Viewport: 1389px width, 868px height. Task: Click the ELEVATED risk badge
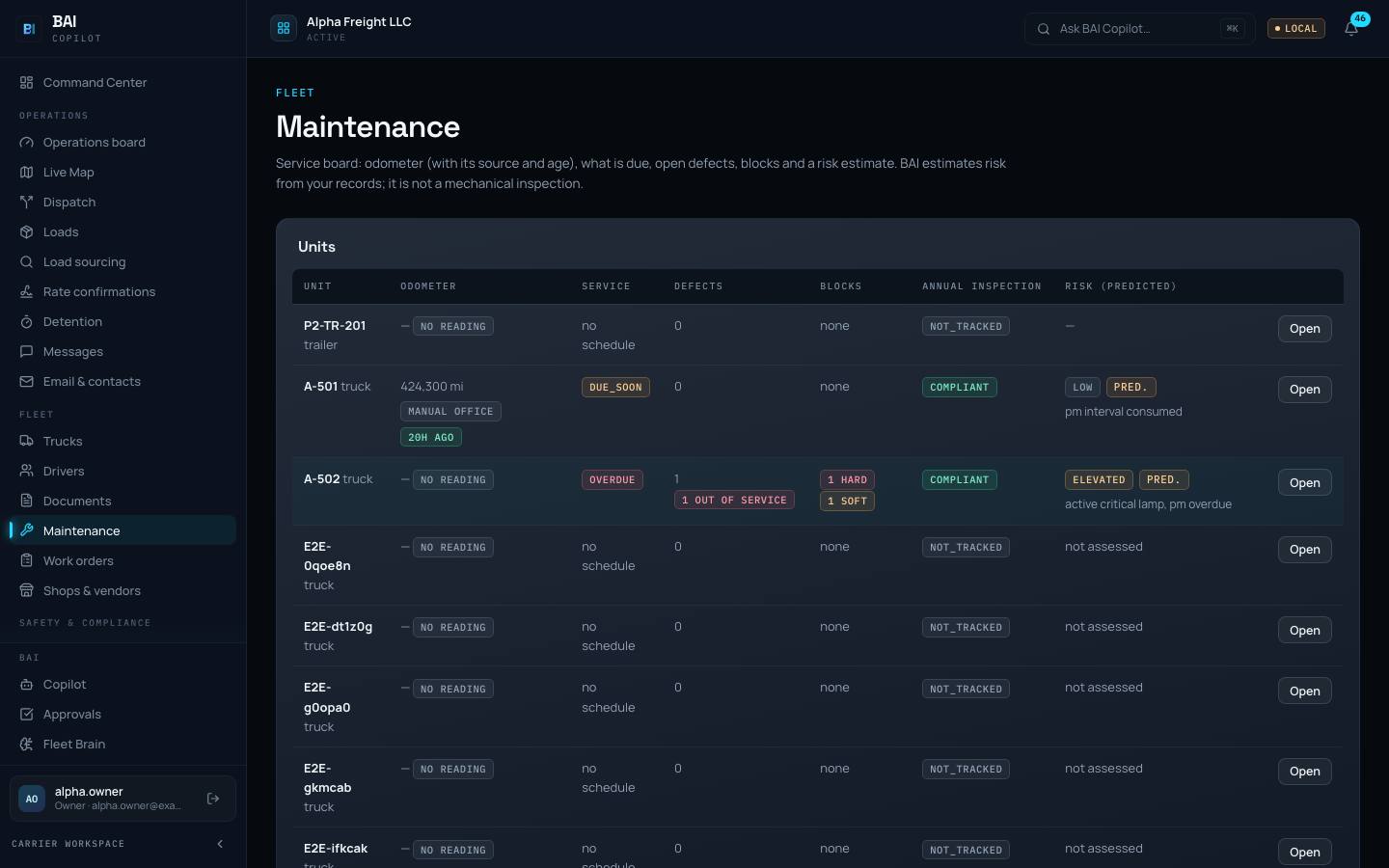[x=1099, y=480]
